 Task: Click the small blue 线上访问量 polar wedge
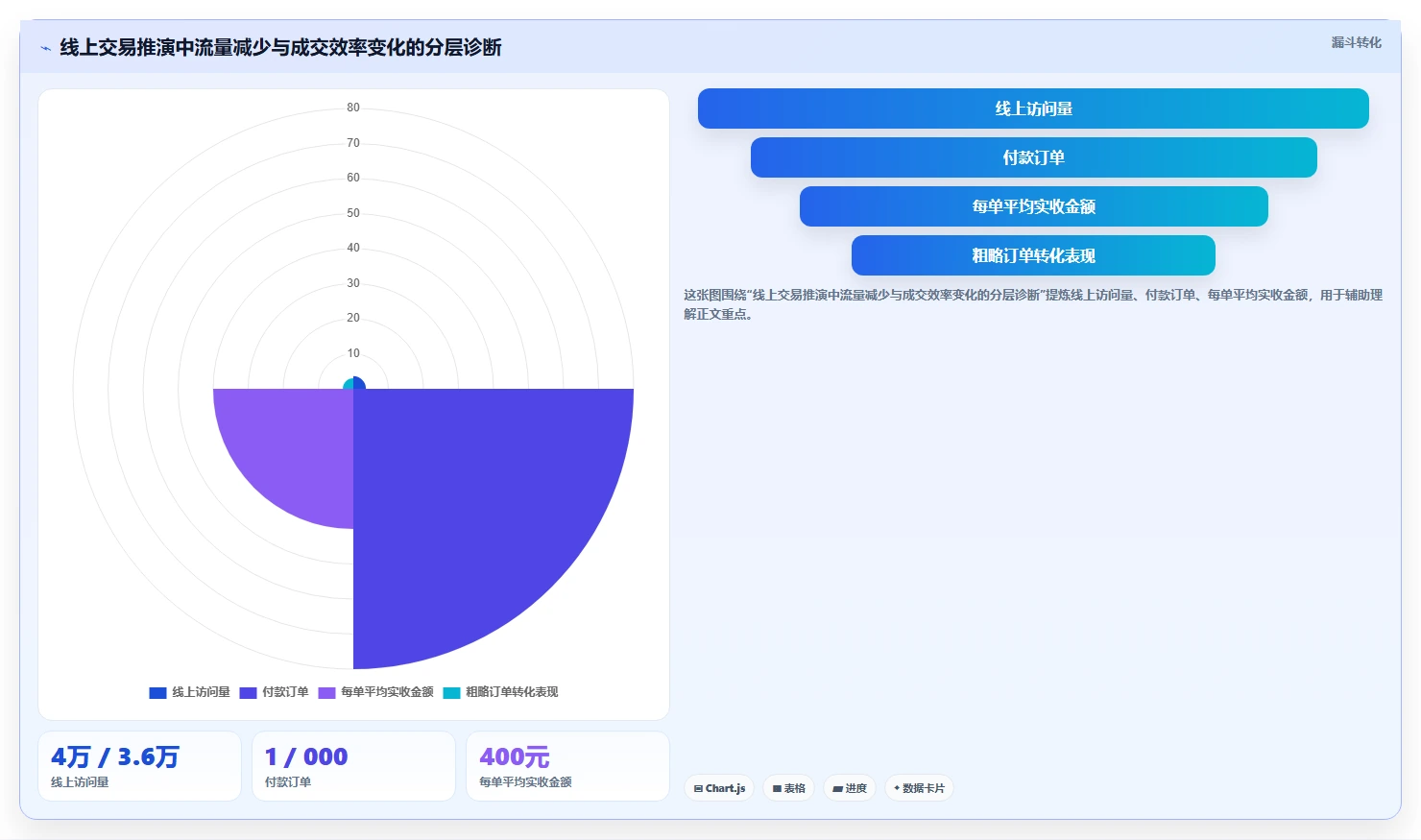coord(358,383)
